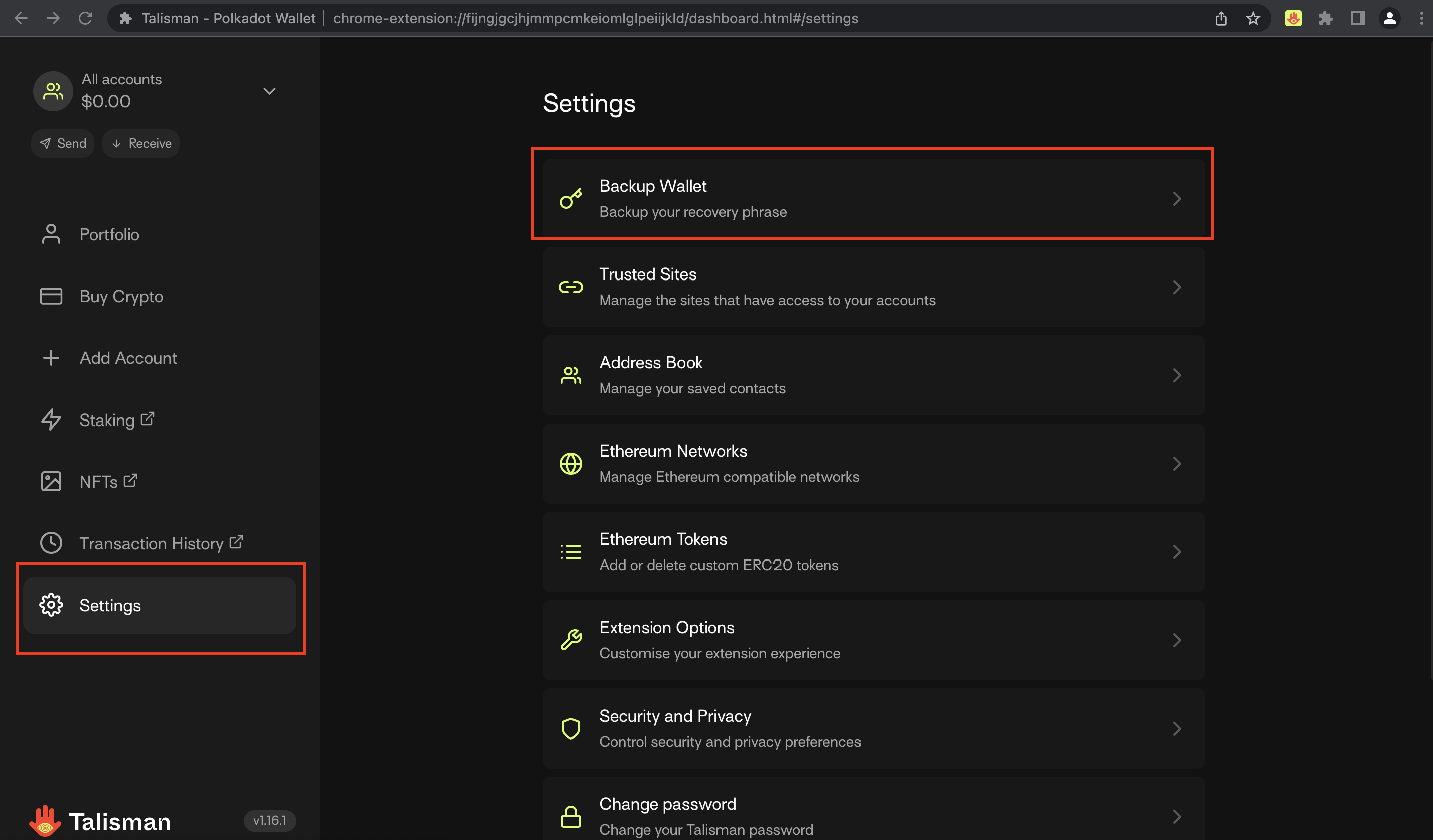Click the Staking external-link arrow icon

click(x=148, y=418)
